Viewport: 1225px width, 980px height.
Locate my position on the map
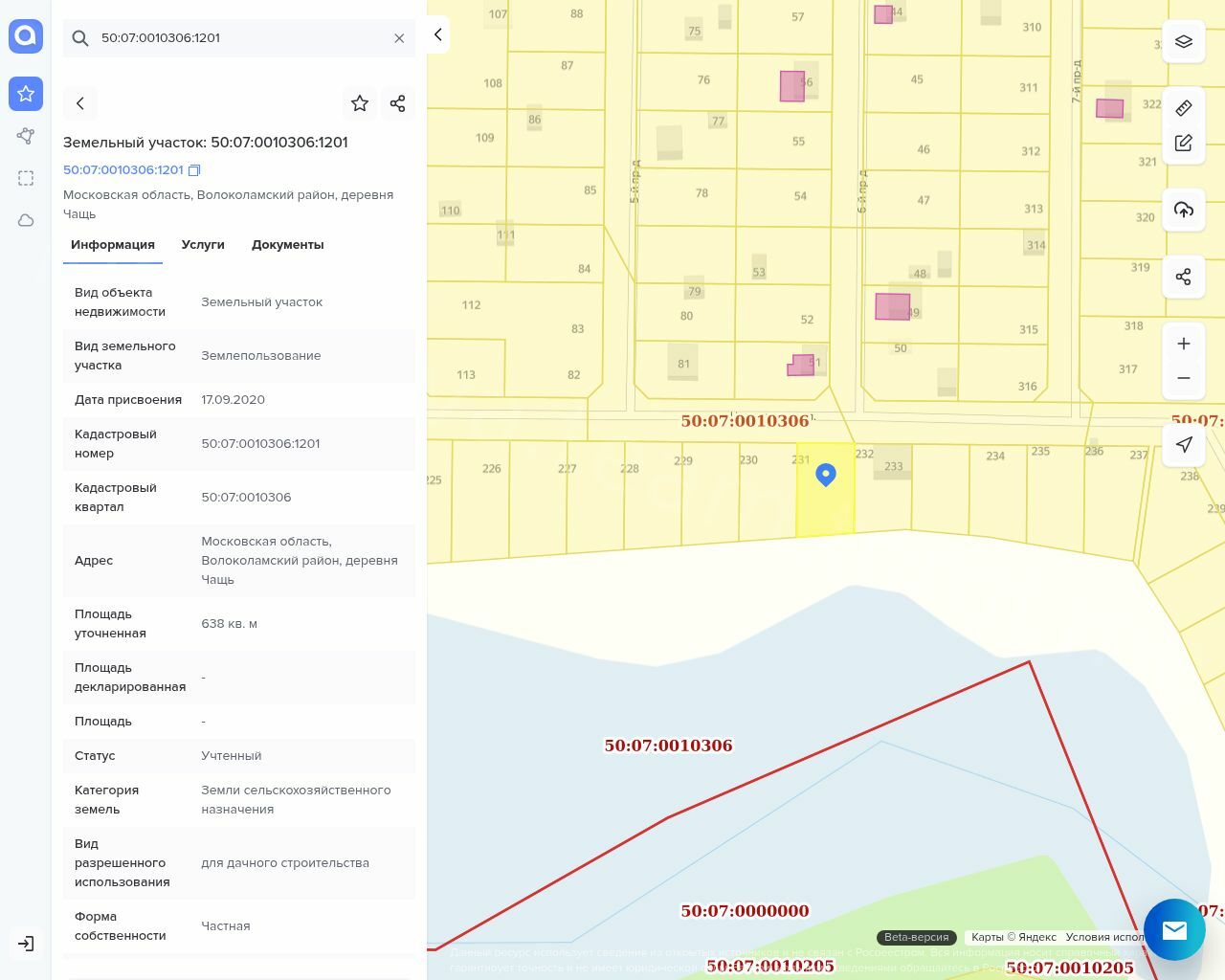1184,444
